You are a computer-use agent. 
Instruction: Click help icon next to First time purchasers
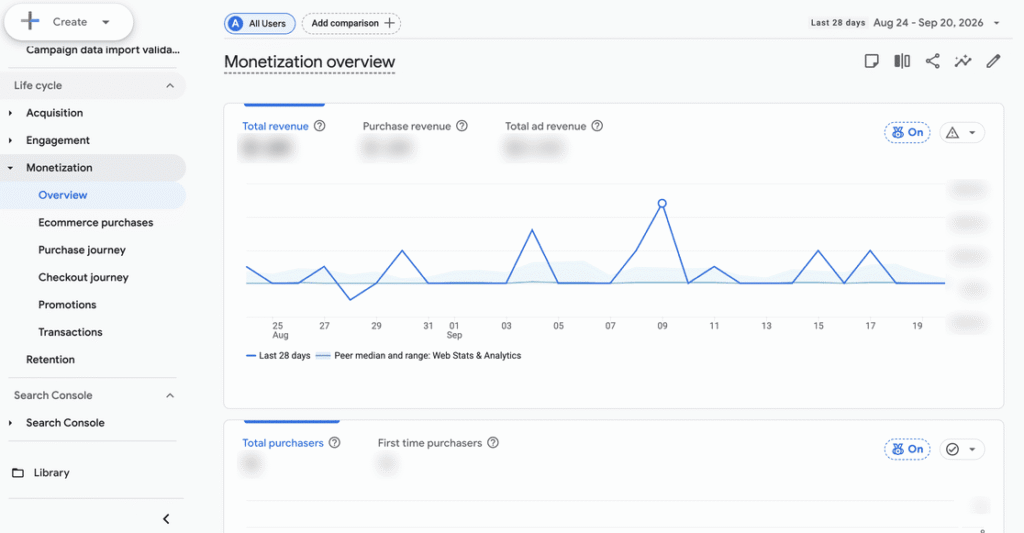[x=493, y=443]
